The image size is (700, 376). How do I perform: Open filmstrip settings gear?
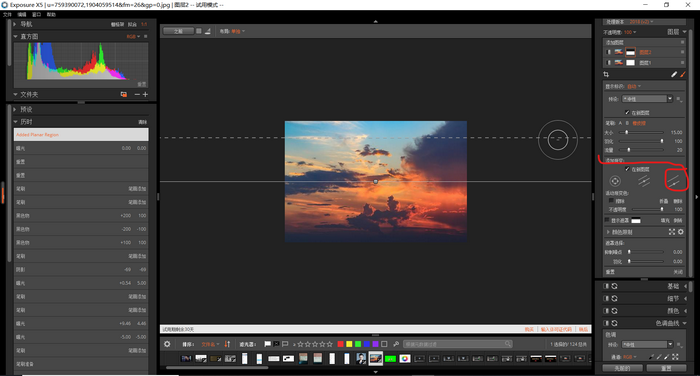click(x=167, y=344)
